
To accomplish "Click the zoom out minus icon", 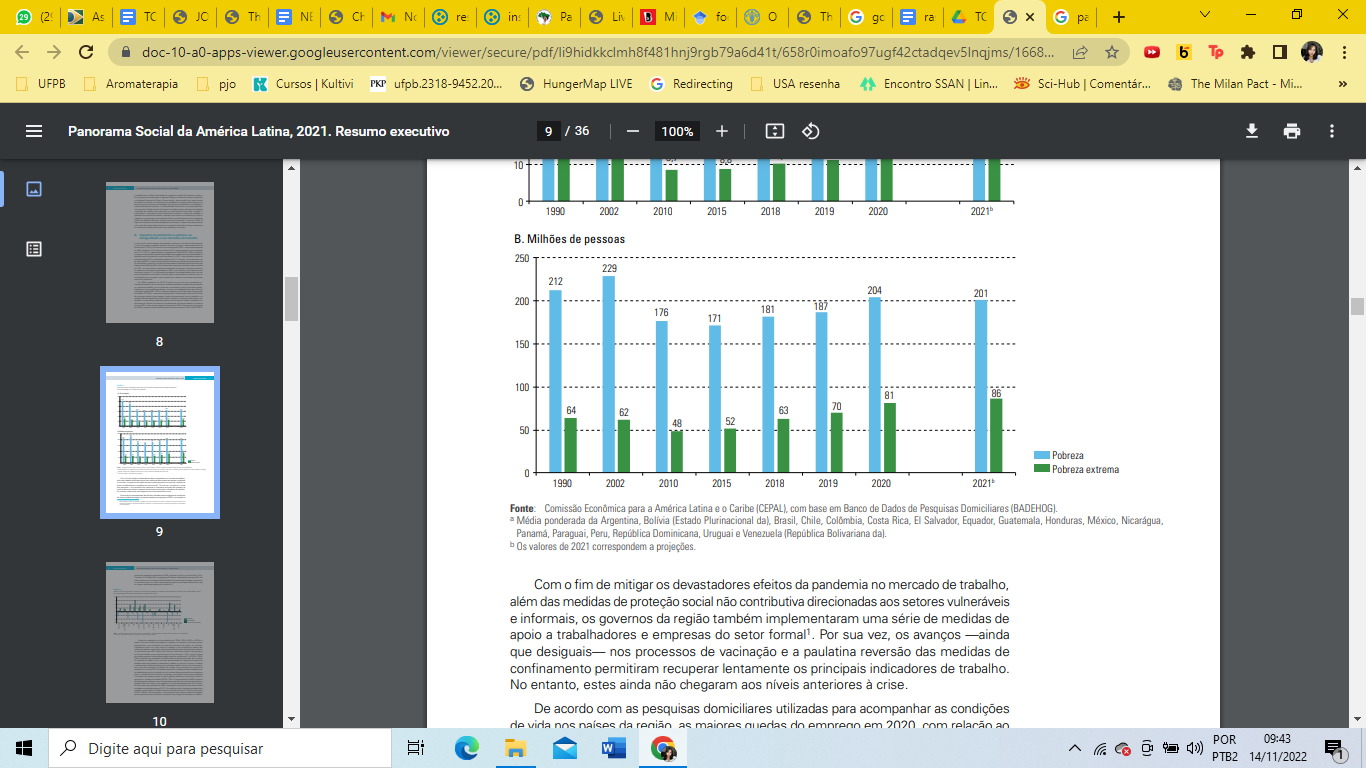I will pos(632,131).
